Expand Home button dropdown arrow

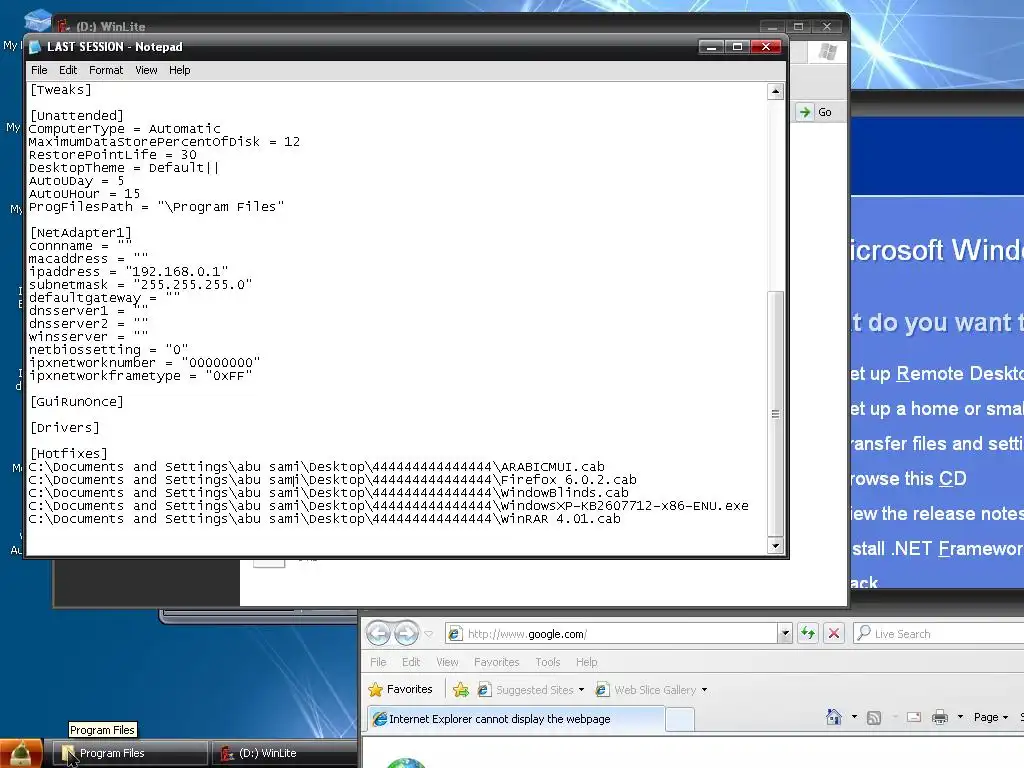click(854, 717)
